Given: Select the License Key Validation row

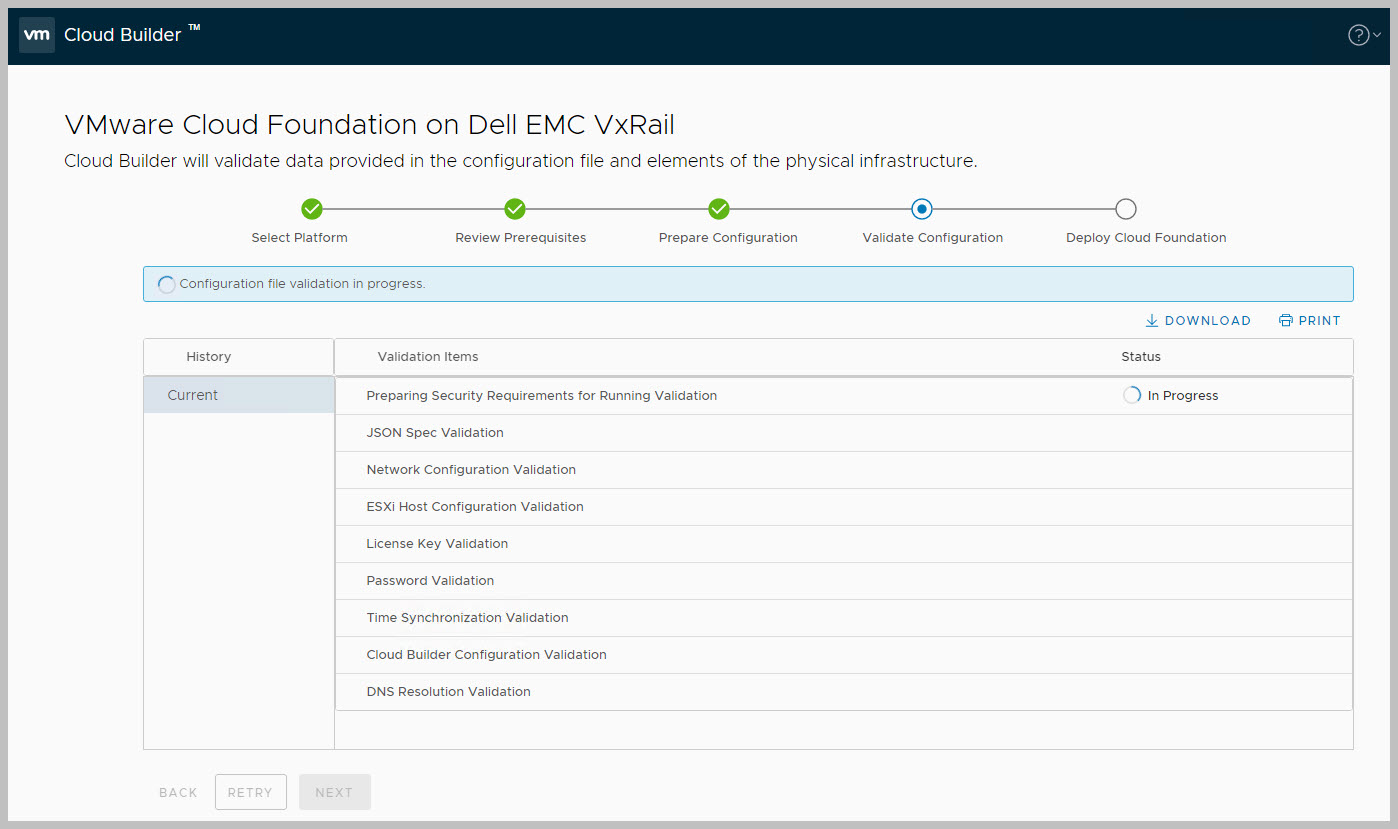Looking at the screenshot, I should point(437,544).
